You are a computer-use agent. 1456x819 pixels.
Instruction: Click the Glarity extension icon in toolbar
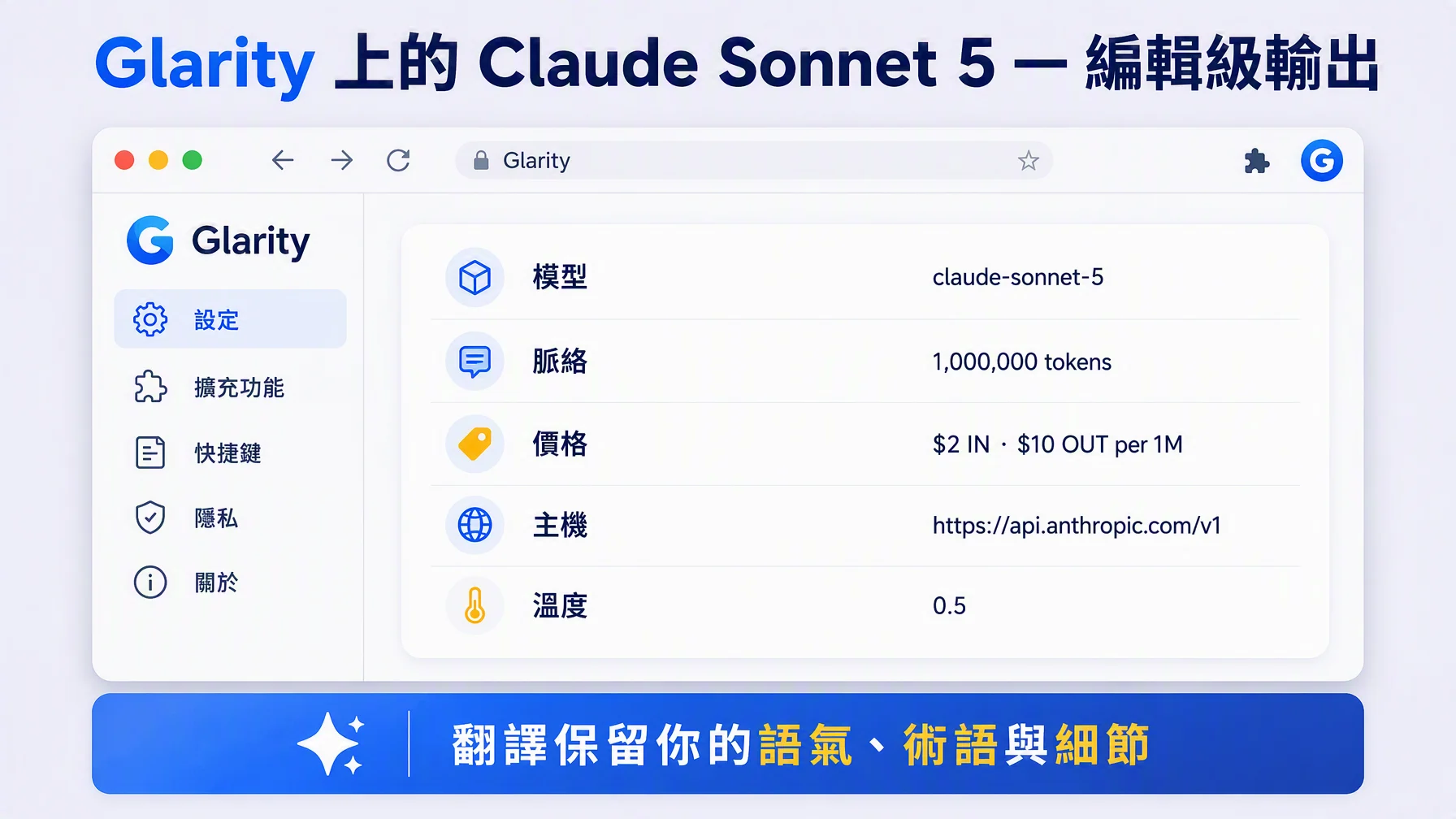click(x=1322, y=160)
